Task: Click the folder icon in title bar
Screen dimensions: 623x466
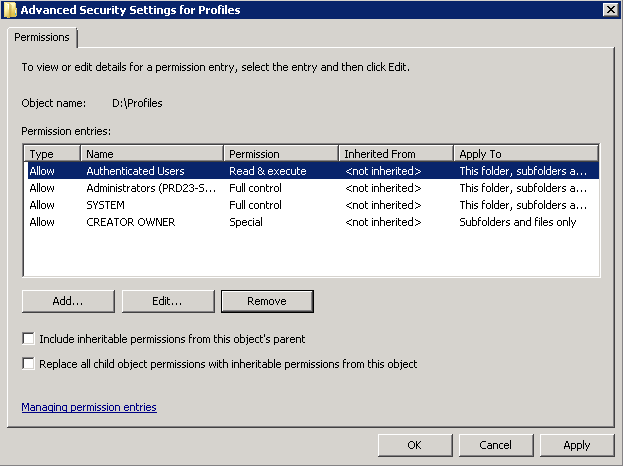Action: click(x=10, y=10)
